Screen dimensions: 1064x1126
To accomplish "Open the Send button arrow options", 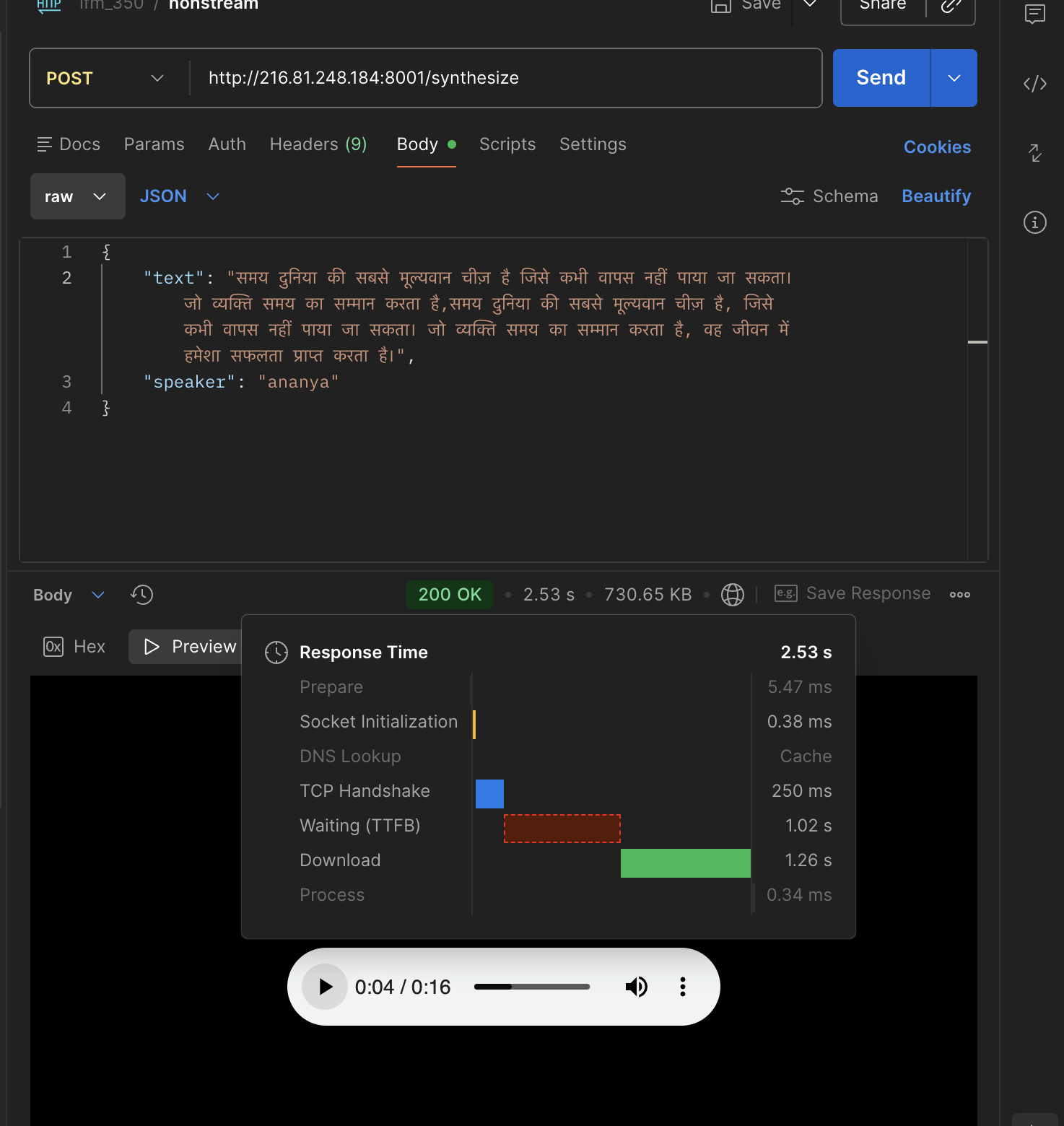I will click(x=954, y=78).
